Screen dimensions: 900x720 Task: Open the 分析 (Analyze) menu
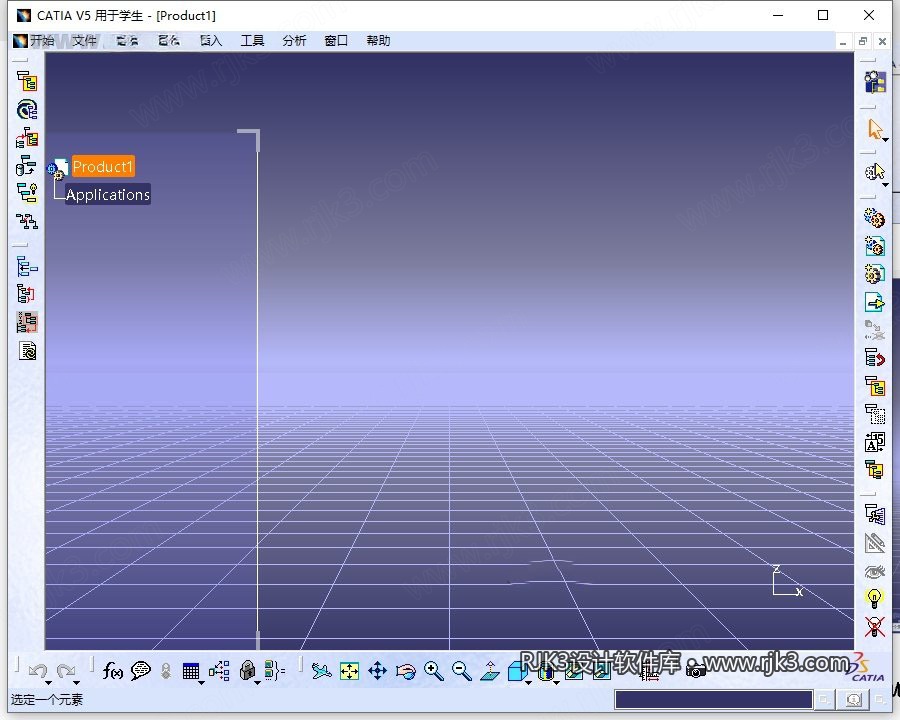[x=294, y=41]
